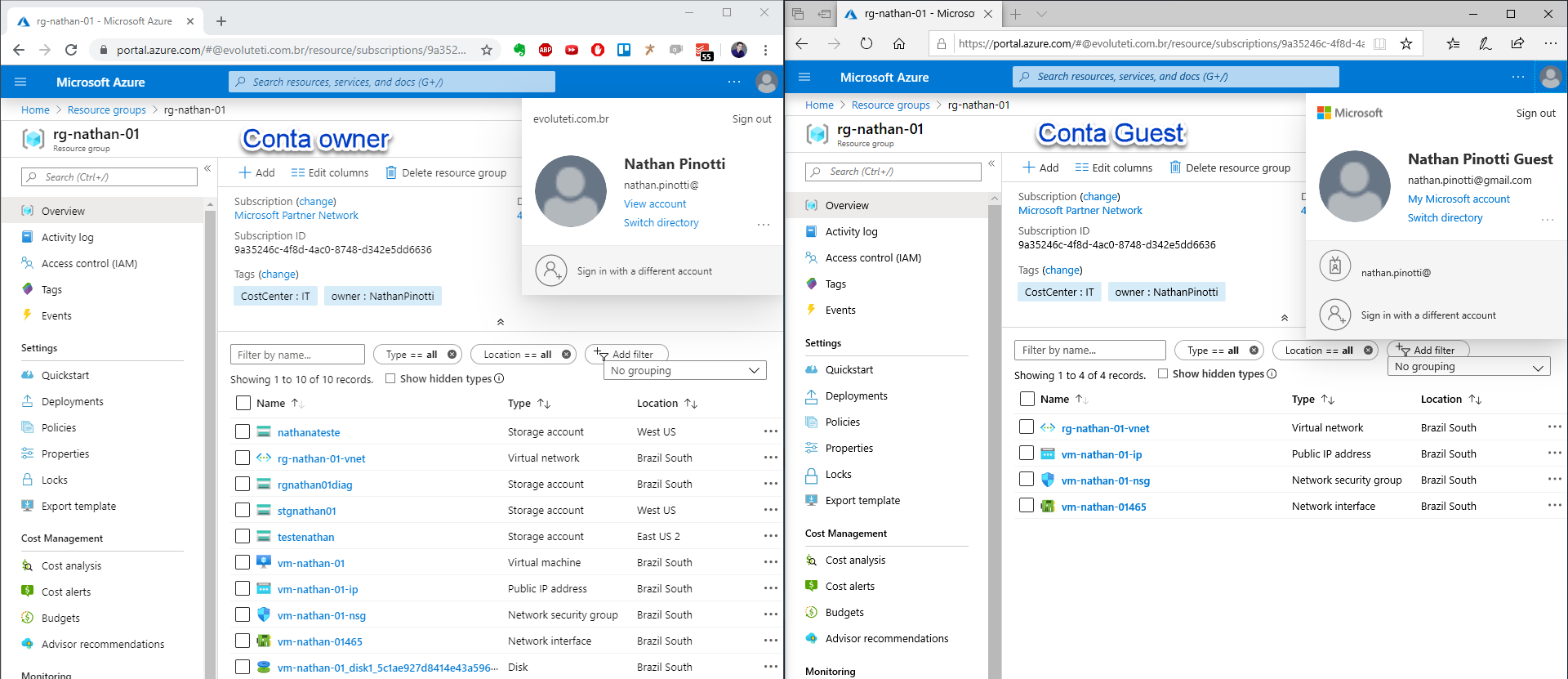Select stgnathan01 checkbox
Viewport: 1568px width, 679px height.
243,510
